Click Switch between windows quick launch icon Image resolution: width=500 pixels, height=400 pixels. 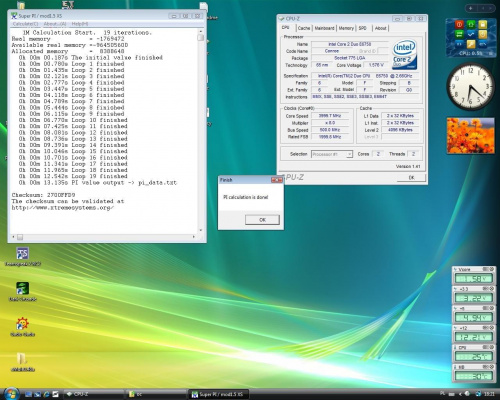pos(37,394)
